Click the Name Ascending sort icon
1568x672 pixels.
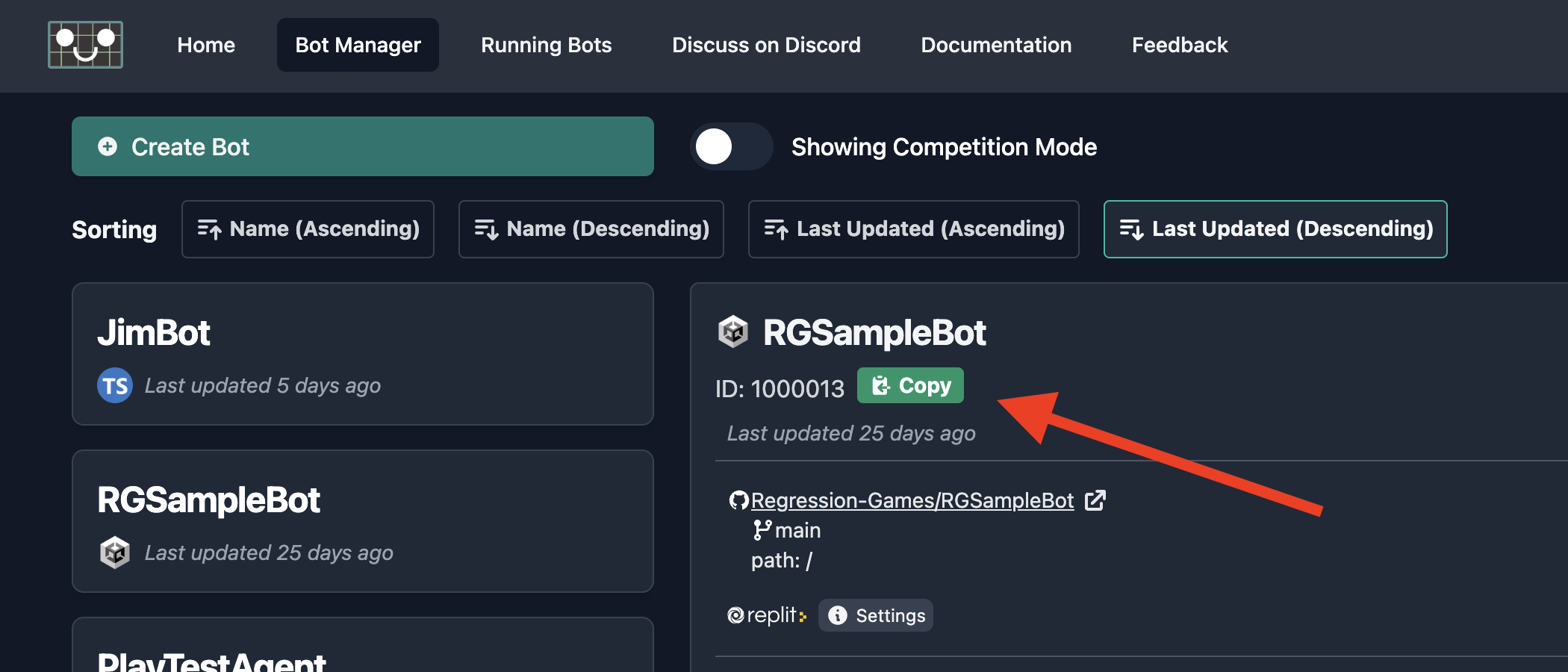pos(209,229)
